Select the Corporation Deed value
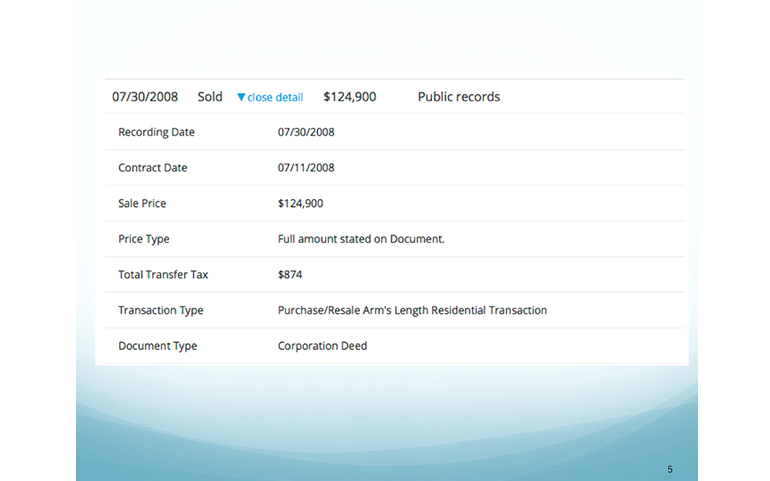The height and width of the screenshot is (481, 770). [x=322, y=346]
